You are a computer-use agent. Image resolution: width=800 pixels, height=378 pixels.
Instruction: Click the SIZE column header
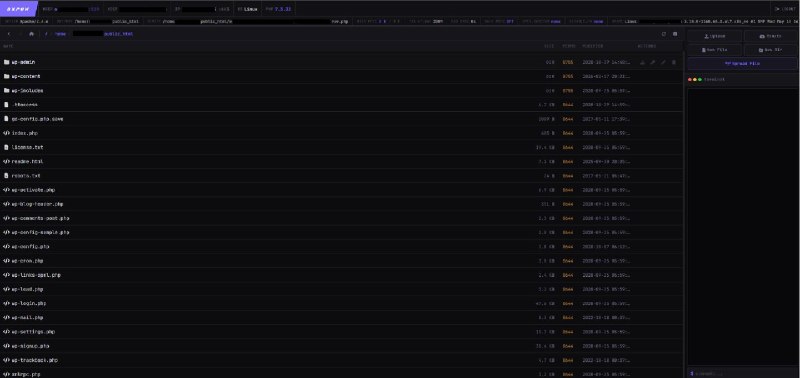(x=549, y=46)
